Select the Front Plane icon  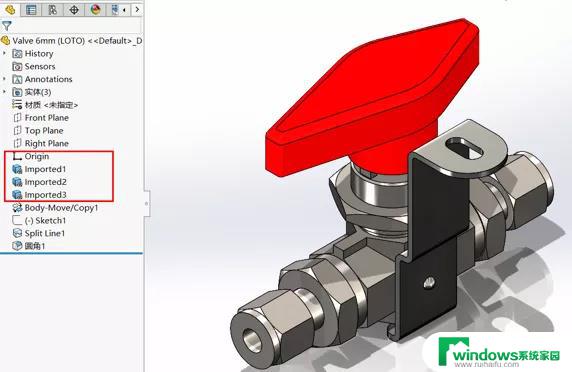[17, 117]
